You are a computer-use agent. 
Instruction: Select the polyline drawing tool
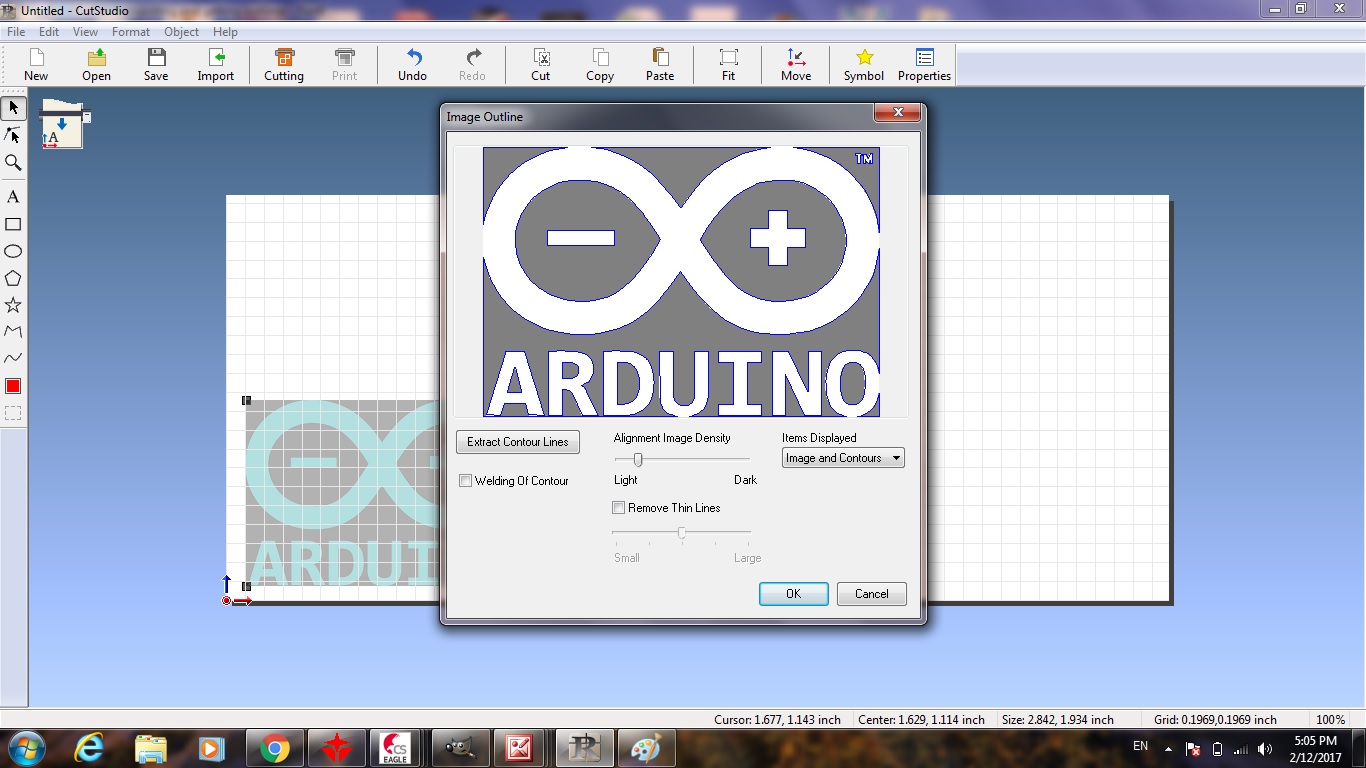tap(13, 331)
